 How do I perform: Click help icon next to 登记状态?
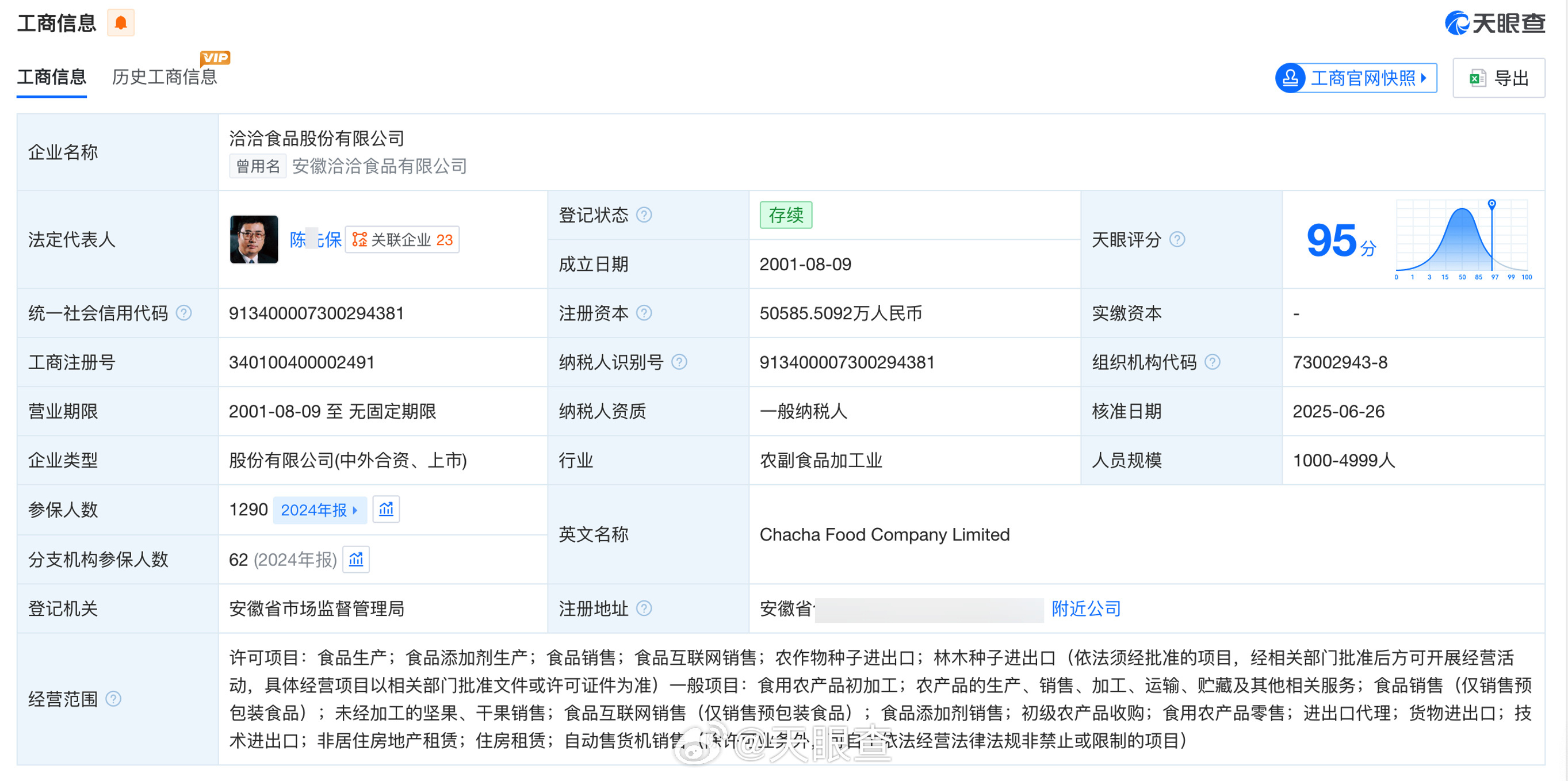tap(644, 215)
